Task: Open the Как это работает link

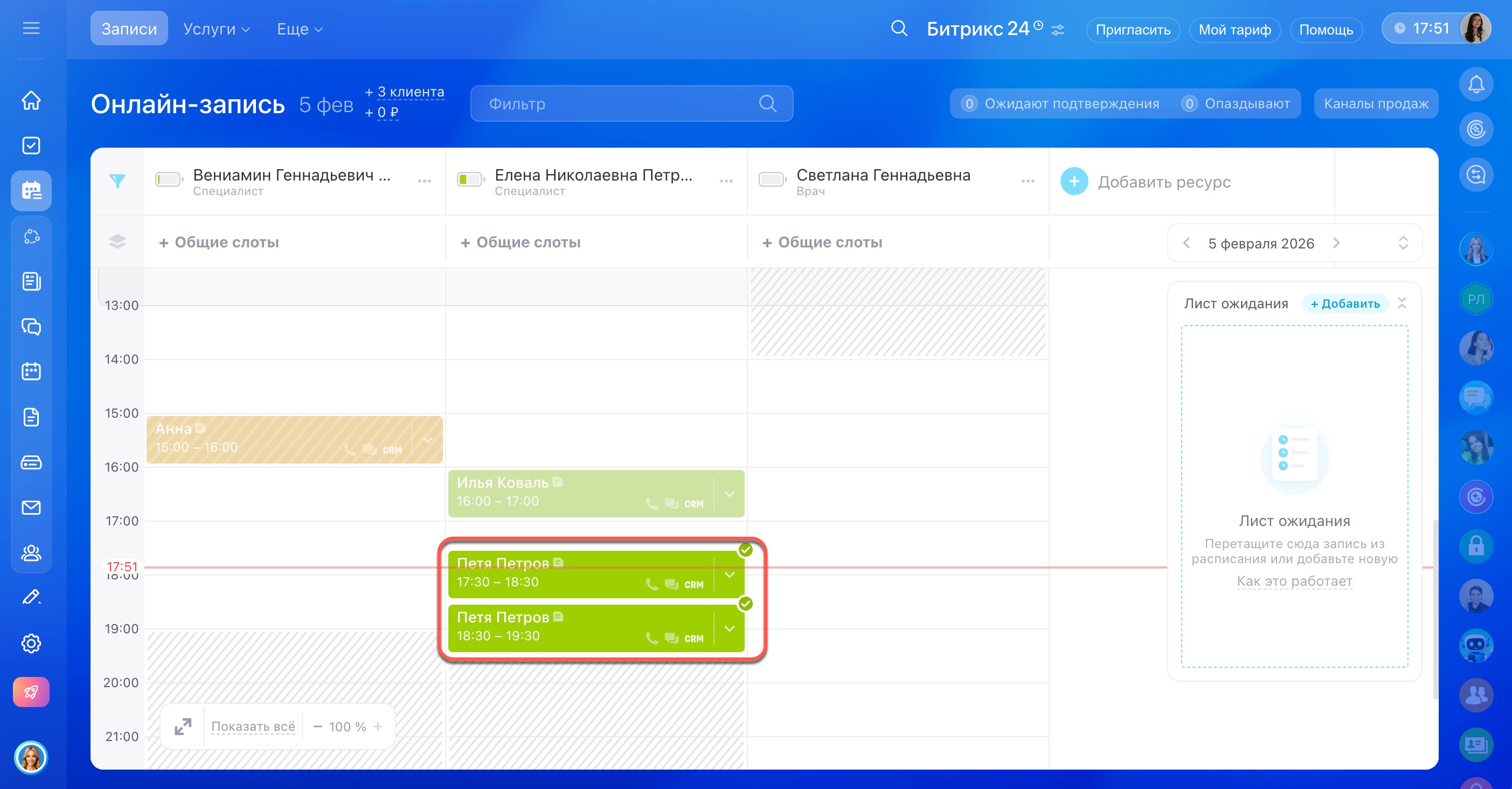Action: click(x=1294, y=581)
